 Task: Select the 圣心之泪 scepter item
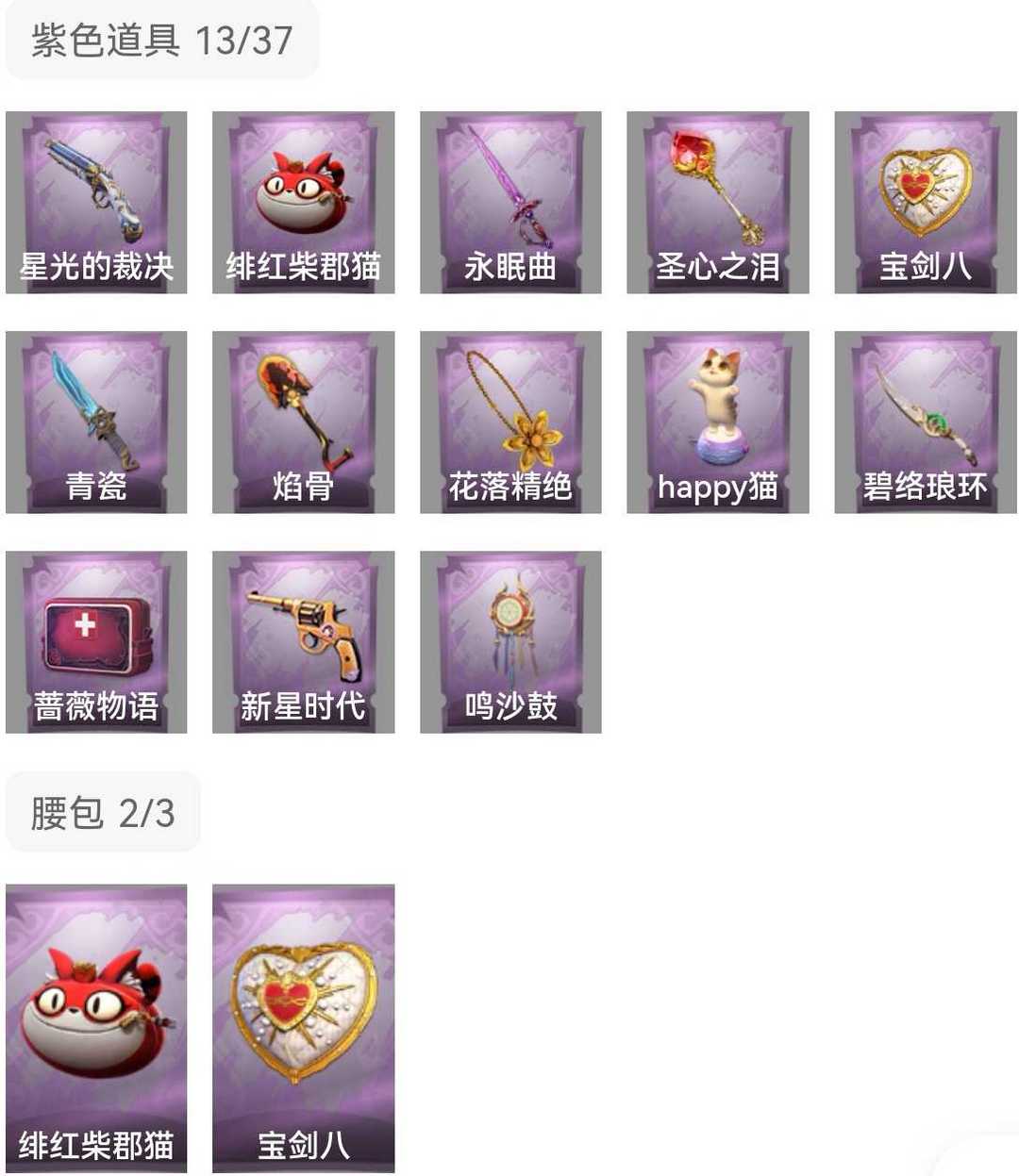[718, 203]
